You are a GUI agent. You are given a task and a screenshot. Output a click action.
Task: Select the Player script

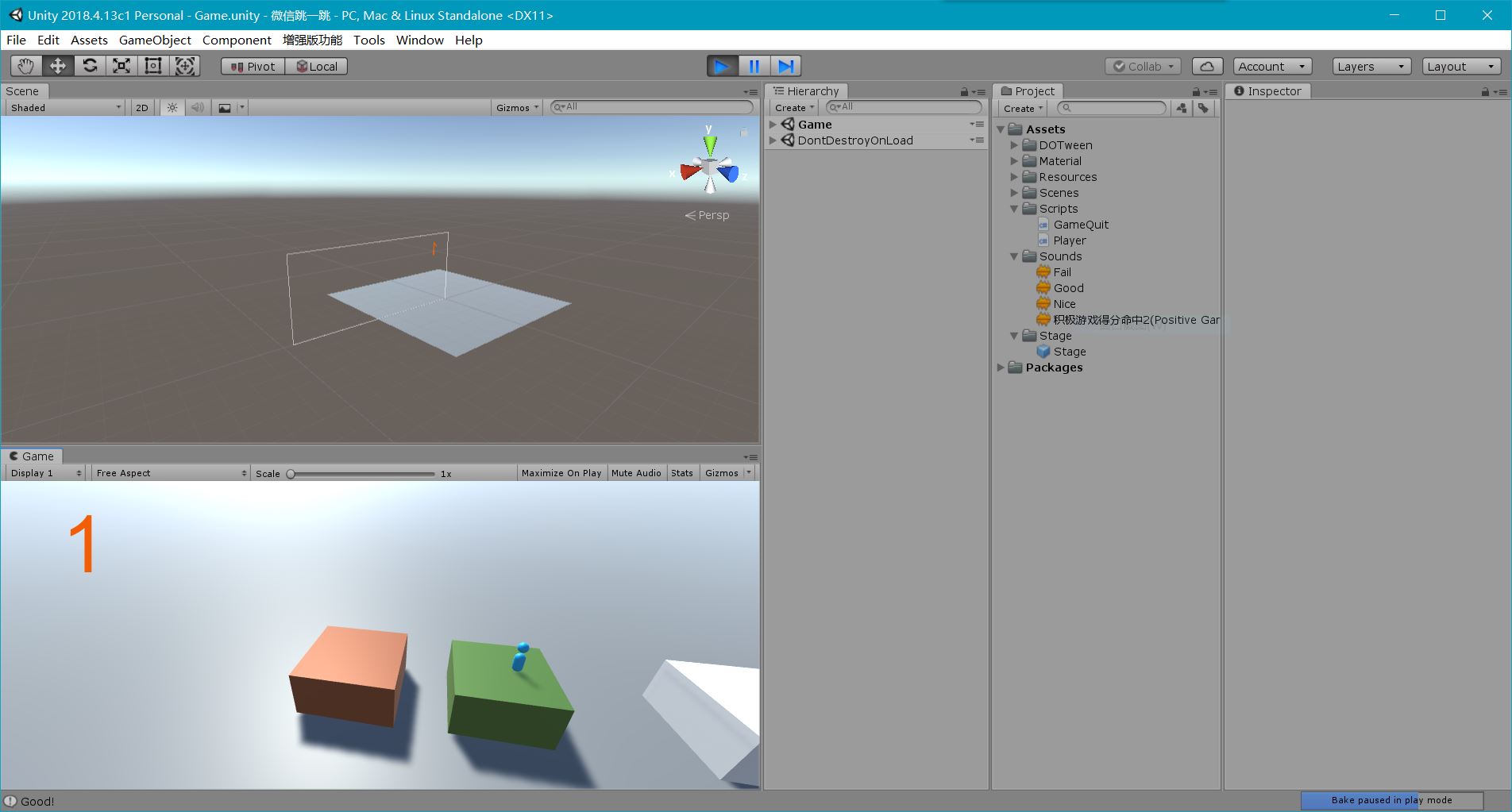(x=1069, y=241)
